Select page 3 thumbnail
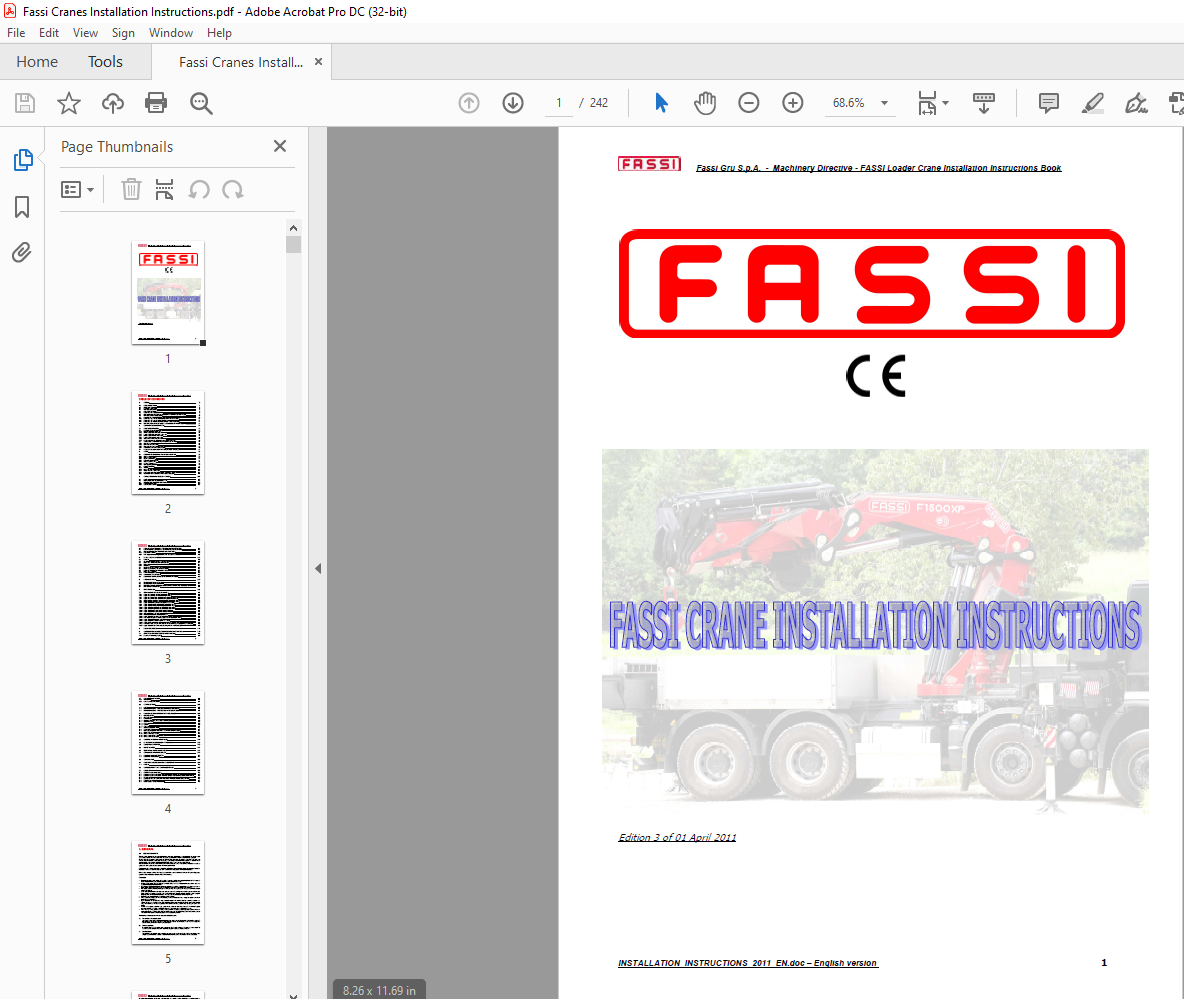 coord(168,593)
